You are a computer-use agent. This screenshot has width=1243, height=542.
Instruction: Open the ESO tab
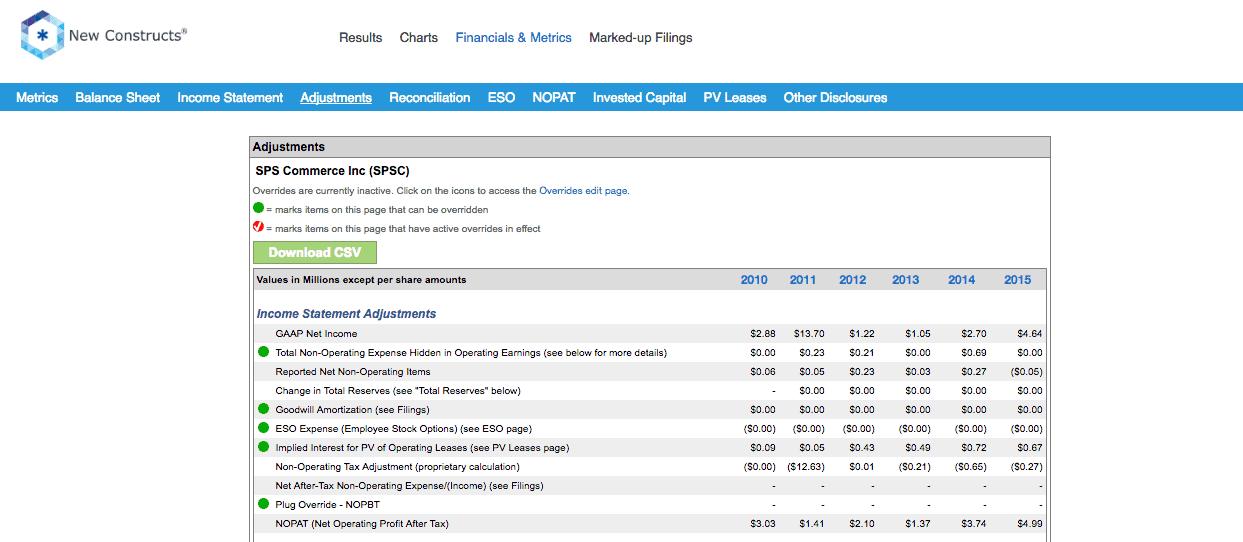pyautogui.click(x=502, y=97)
